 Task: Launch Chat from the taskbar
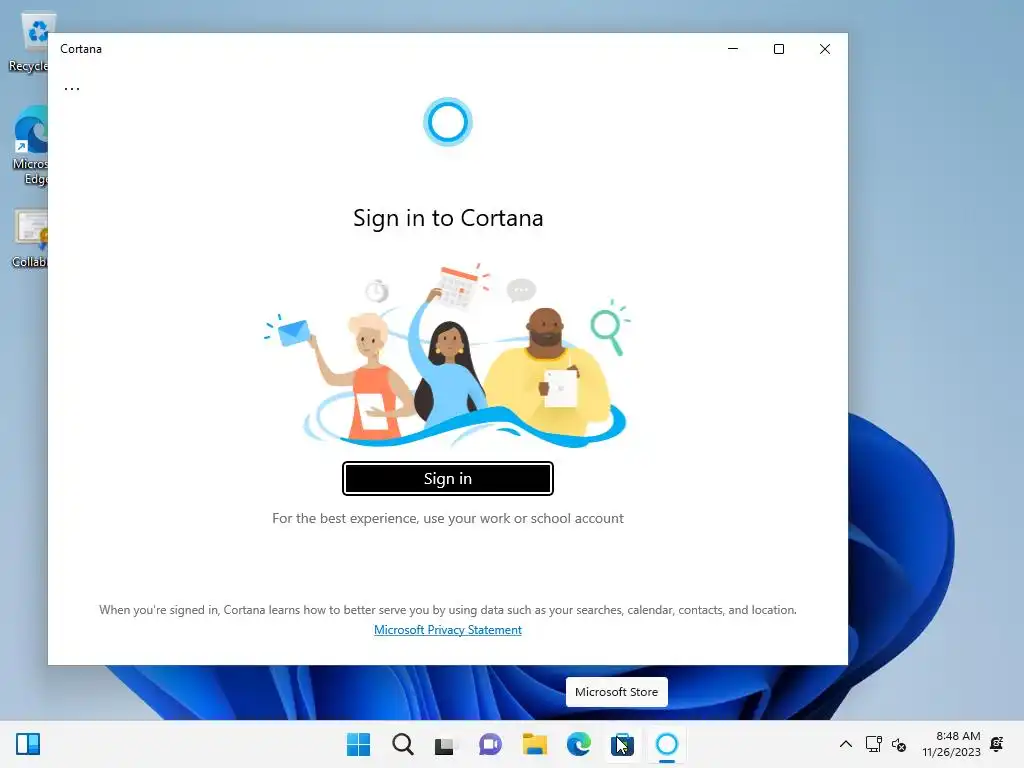490,744
